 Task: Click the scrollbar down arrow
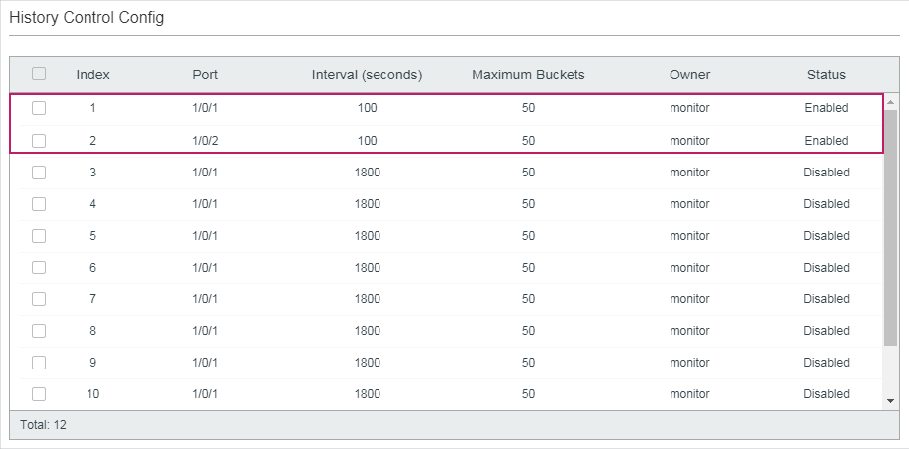890,401
